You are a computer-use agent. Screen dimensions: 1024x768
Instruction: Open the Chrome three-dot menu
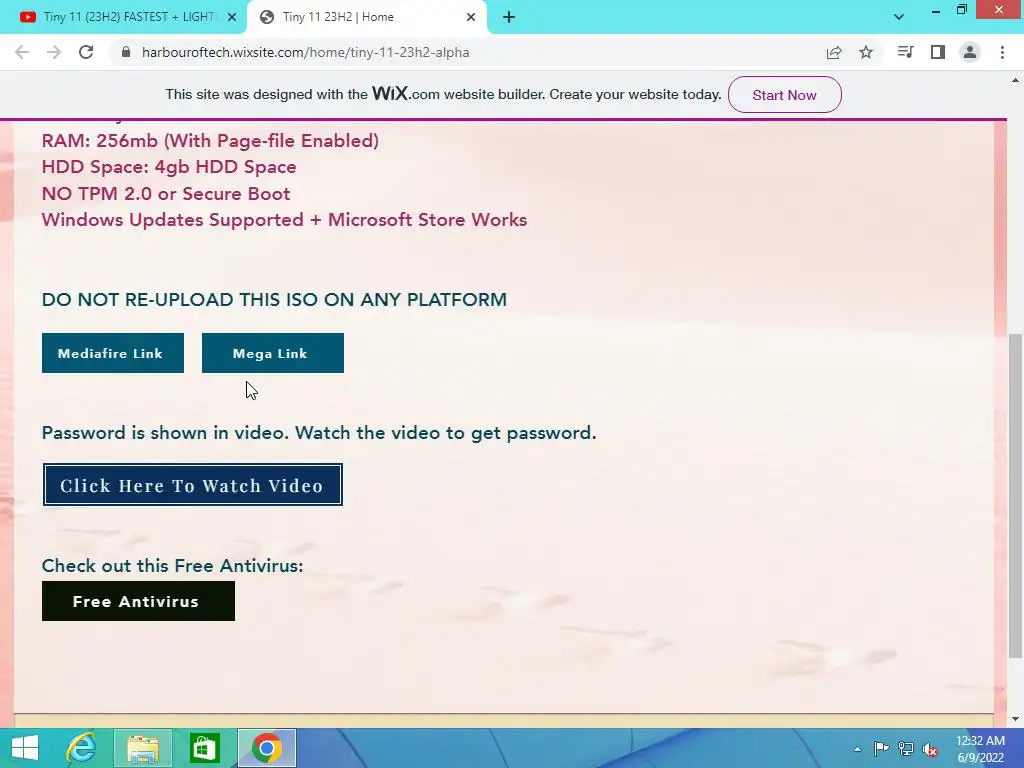coord(1002,52)
